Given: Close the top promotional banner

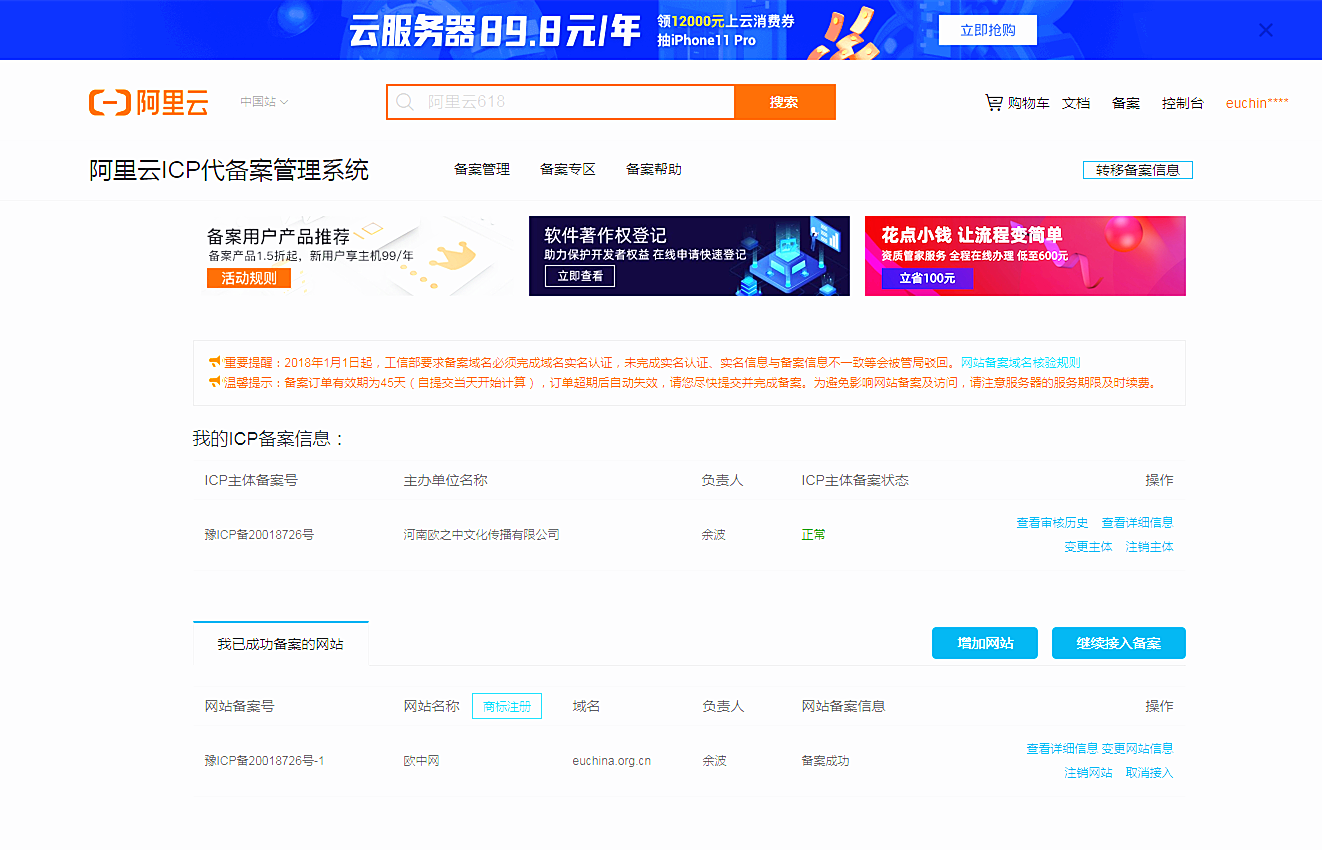Looking at the screenshot, I should pos(1266,30).
